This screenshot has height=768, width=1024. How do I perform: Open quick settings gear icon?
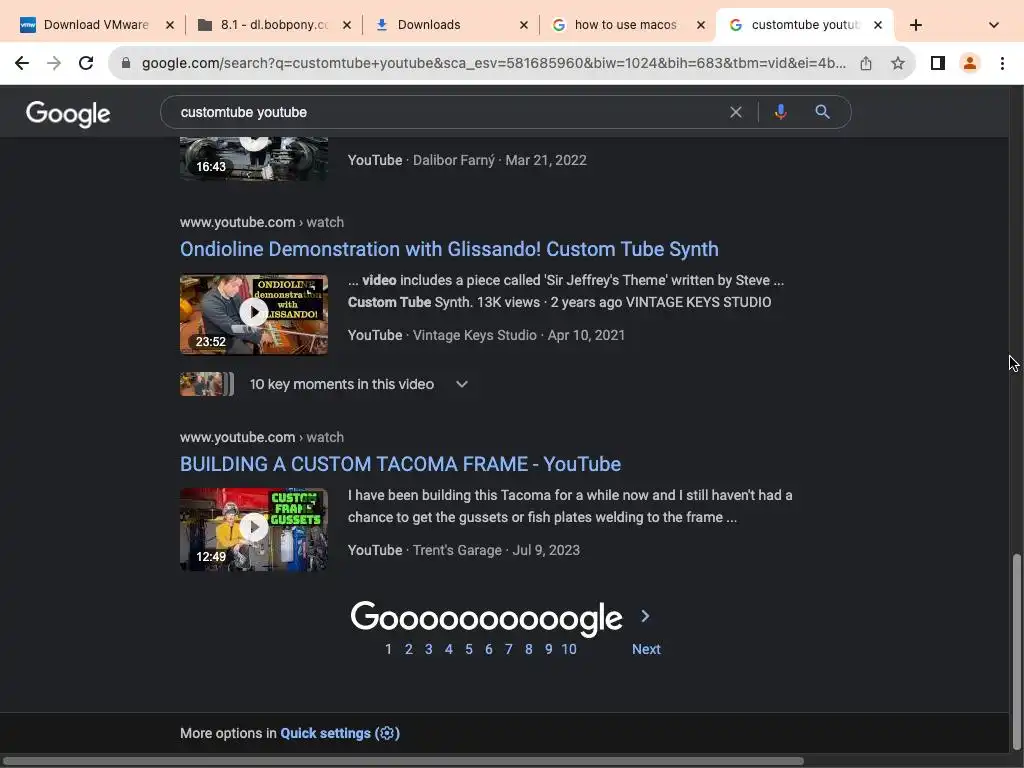387,733
